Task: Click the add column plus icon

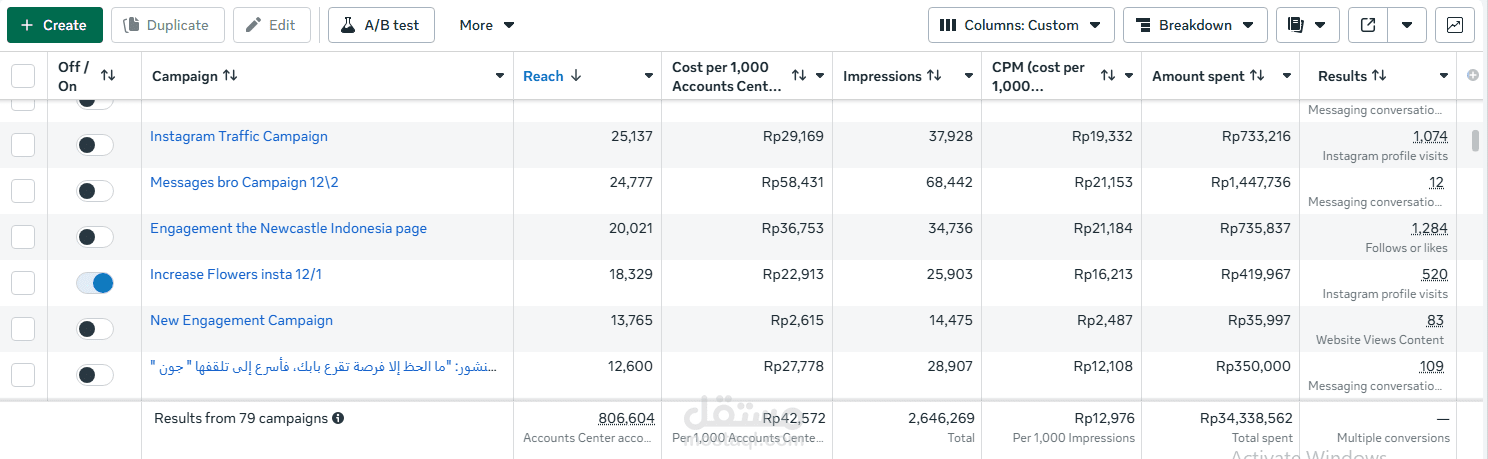Action: point(1472,76)
